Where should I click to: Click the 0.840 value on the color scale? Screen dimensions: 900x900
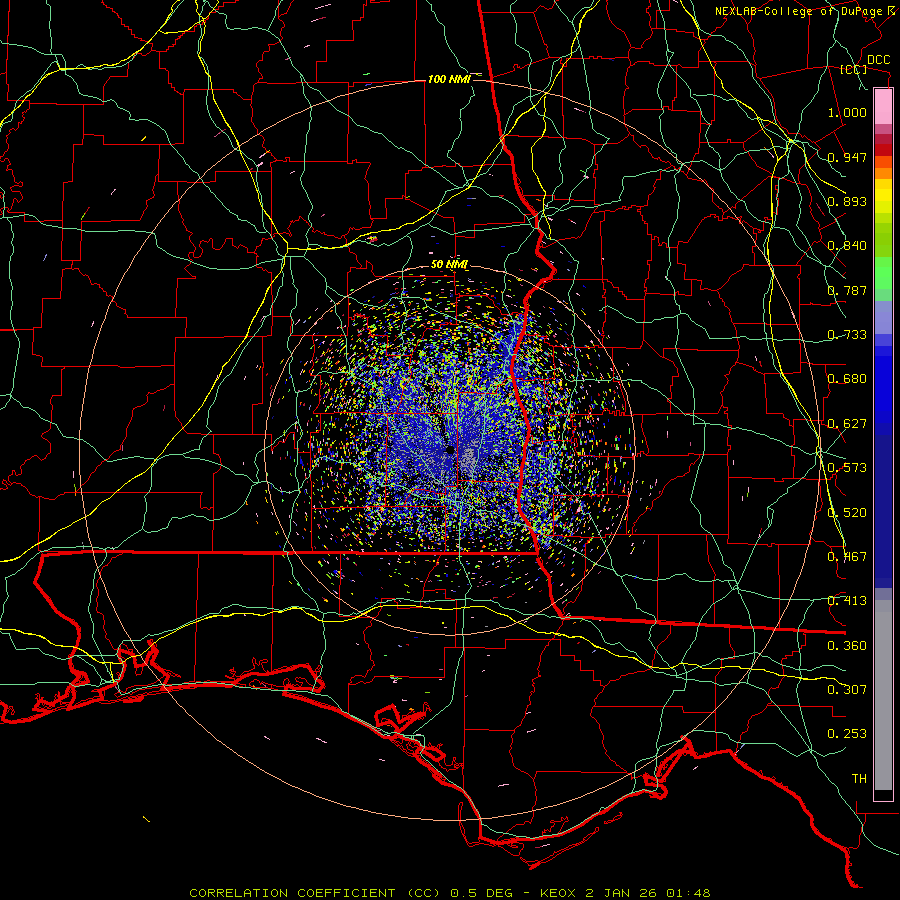[x=847, y=246]
